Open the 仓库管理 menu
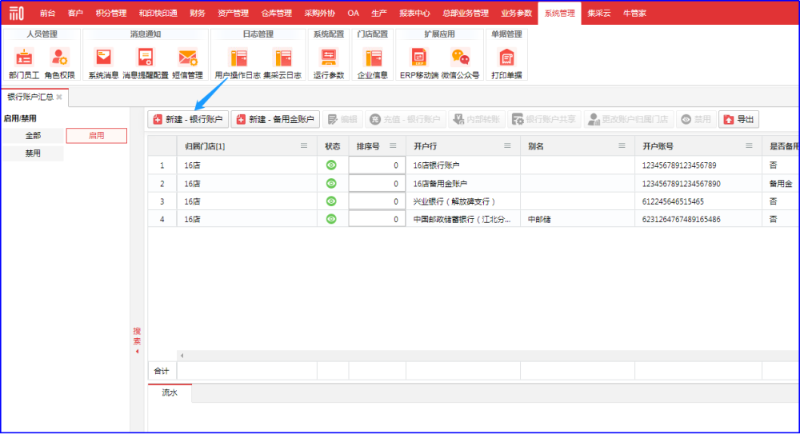800x434 pixels. (276, 13)
